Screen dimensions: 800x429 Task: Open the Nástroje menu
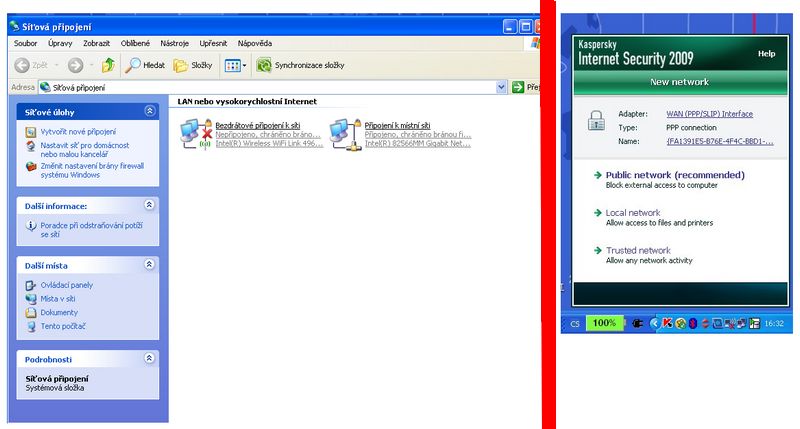(x=174, y=43)
